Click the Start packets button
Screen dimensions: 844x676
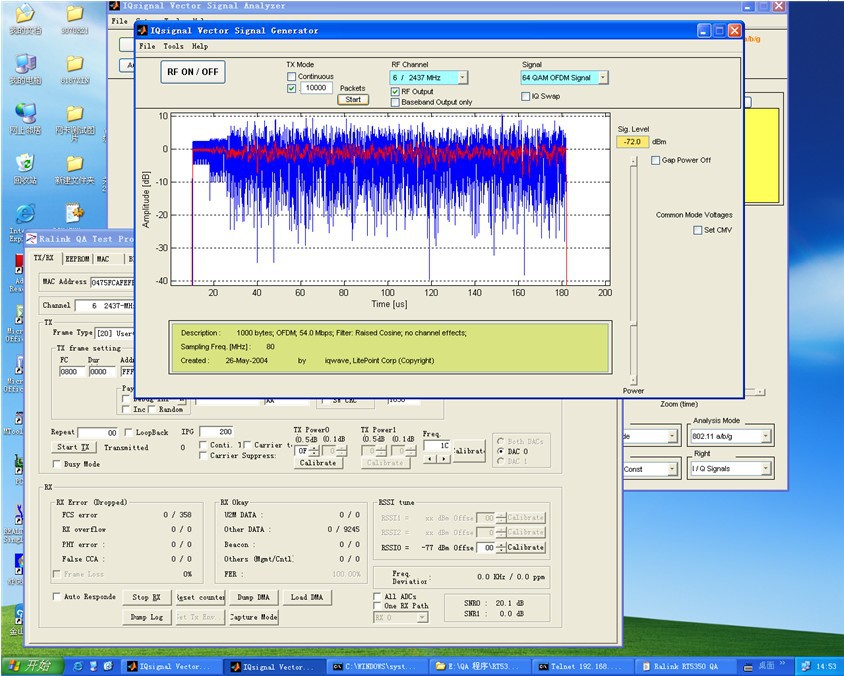[353, 100]
